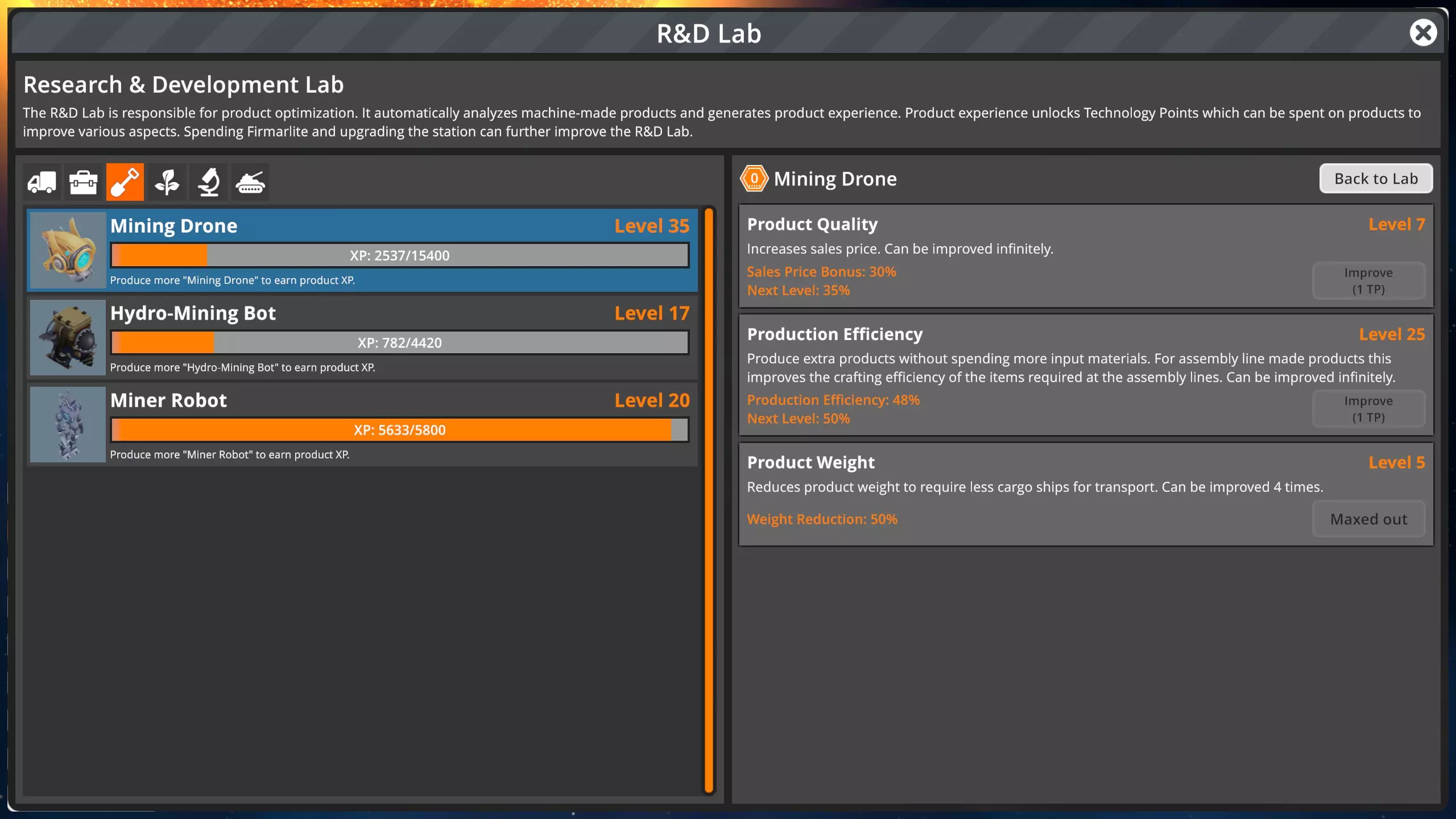
Task: Click the Miner Robot XP progress bar
Action: [x=399, y=430]
